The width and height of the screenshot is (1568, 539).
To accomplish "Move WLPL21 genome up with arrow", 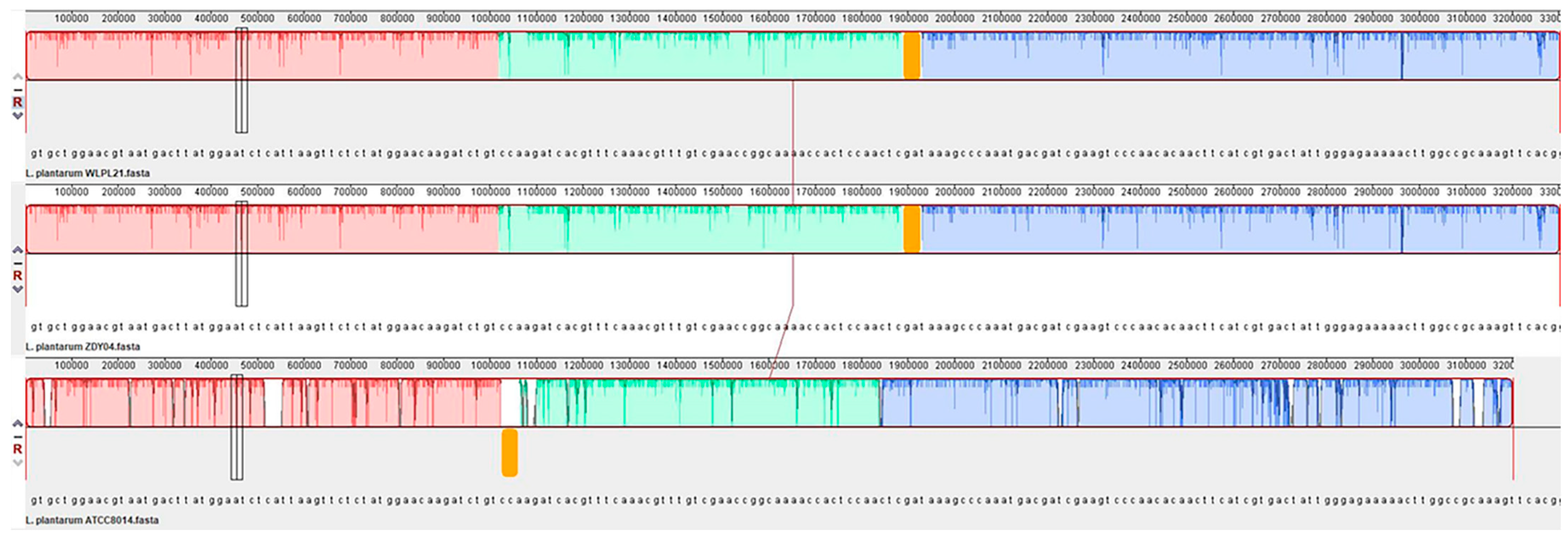I will tap(18, 77).
